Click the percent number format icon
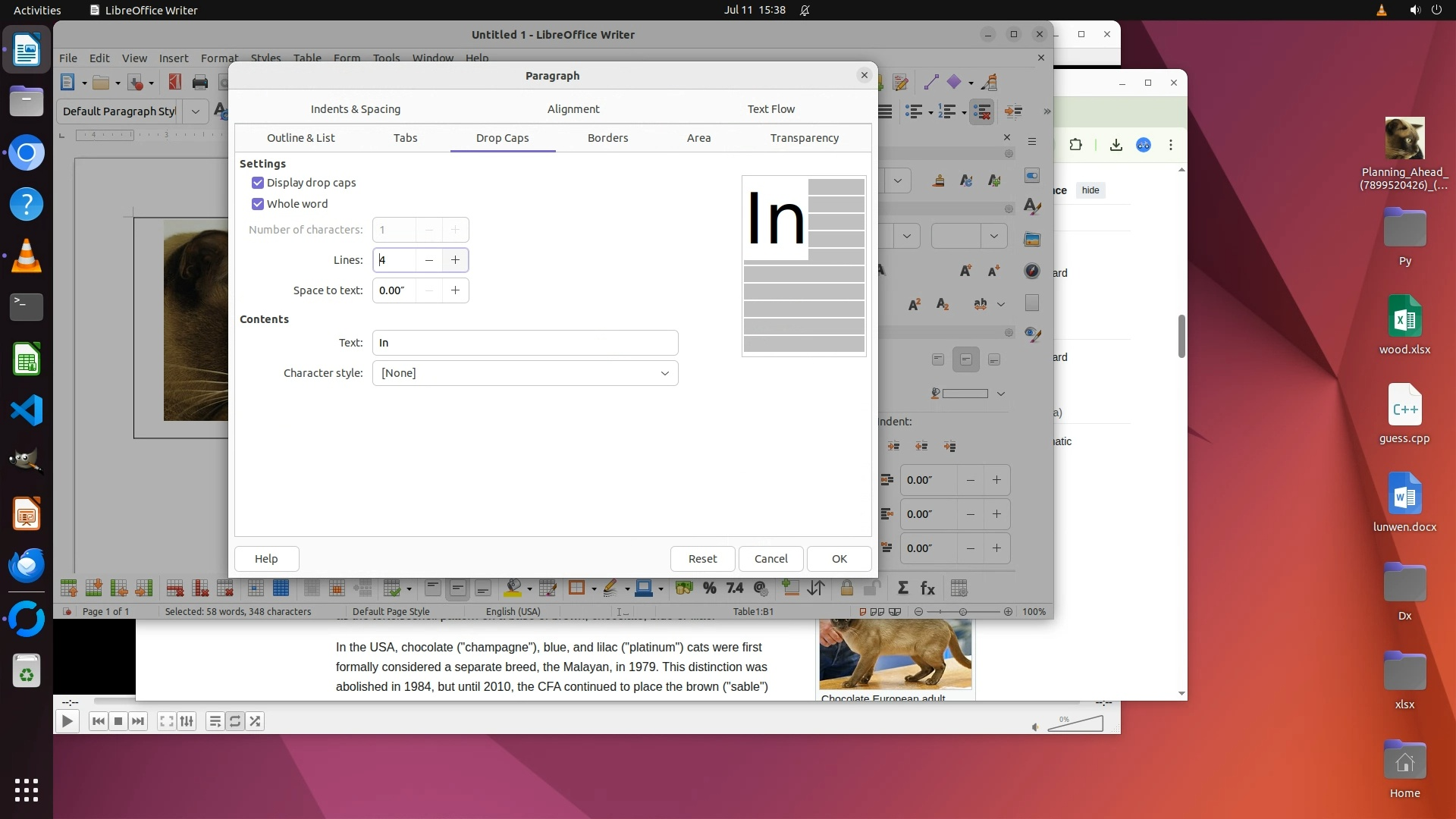Image resolution: width=1456 pixels, height=819 pixels. coord(709,588)
